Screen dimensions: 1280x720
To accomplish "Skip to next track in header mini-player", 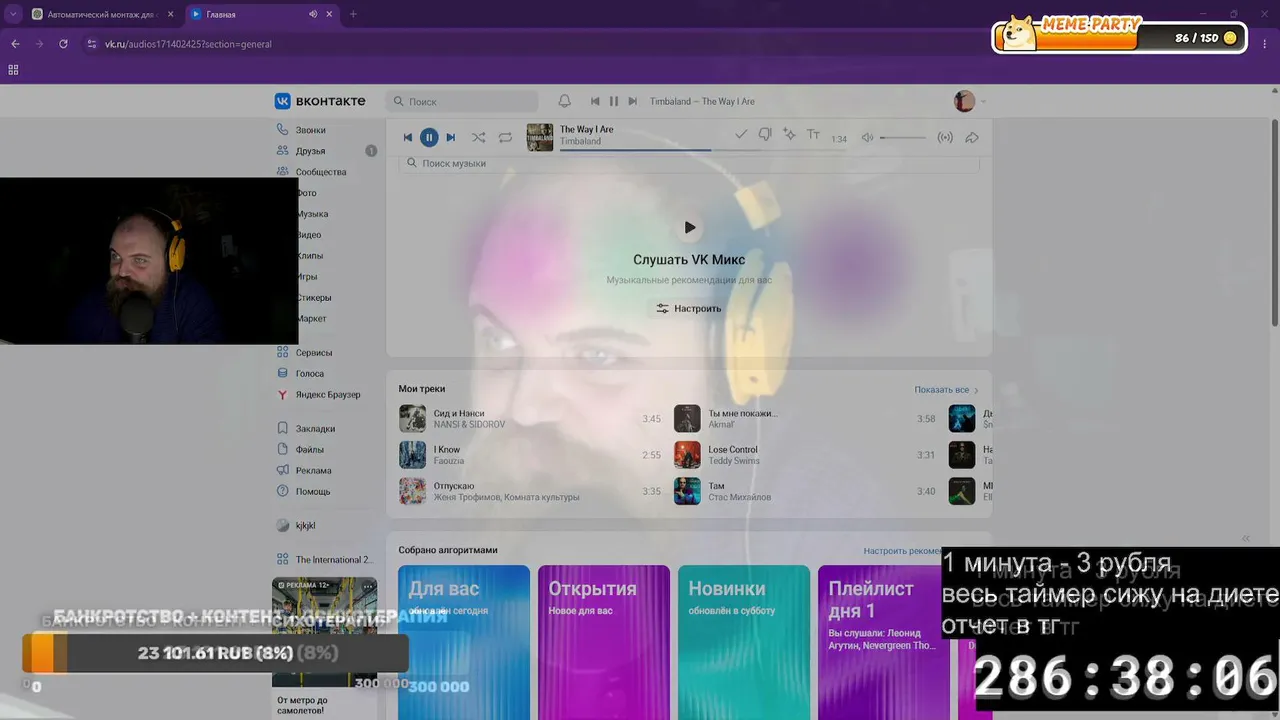I will tap(632, 101).
